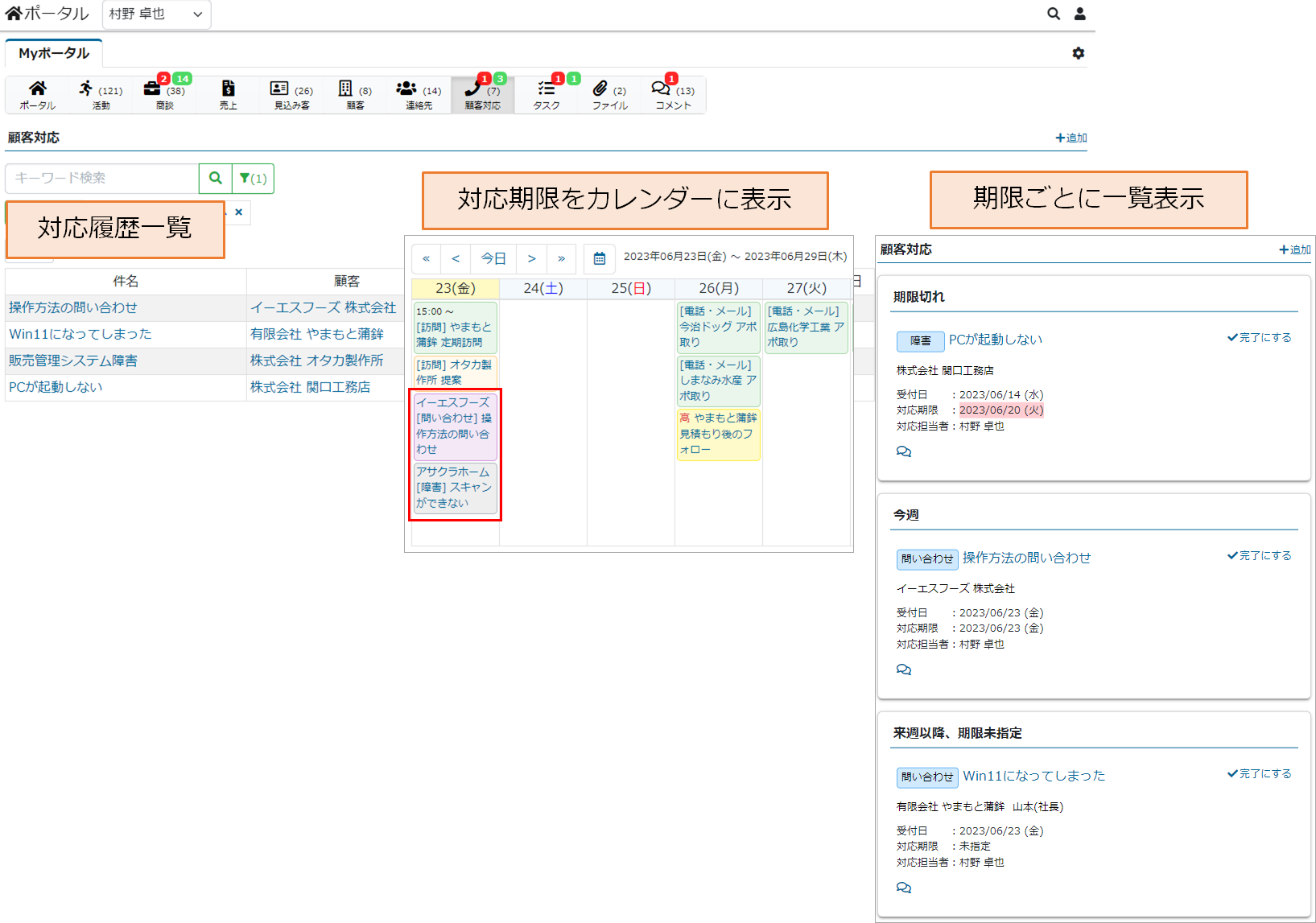Open オタカ製作所 提案 calendar event
This screenshot has width=1316, height=923.
[456, 372]
